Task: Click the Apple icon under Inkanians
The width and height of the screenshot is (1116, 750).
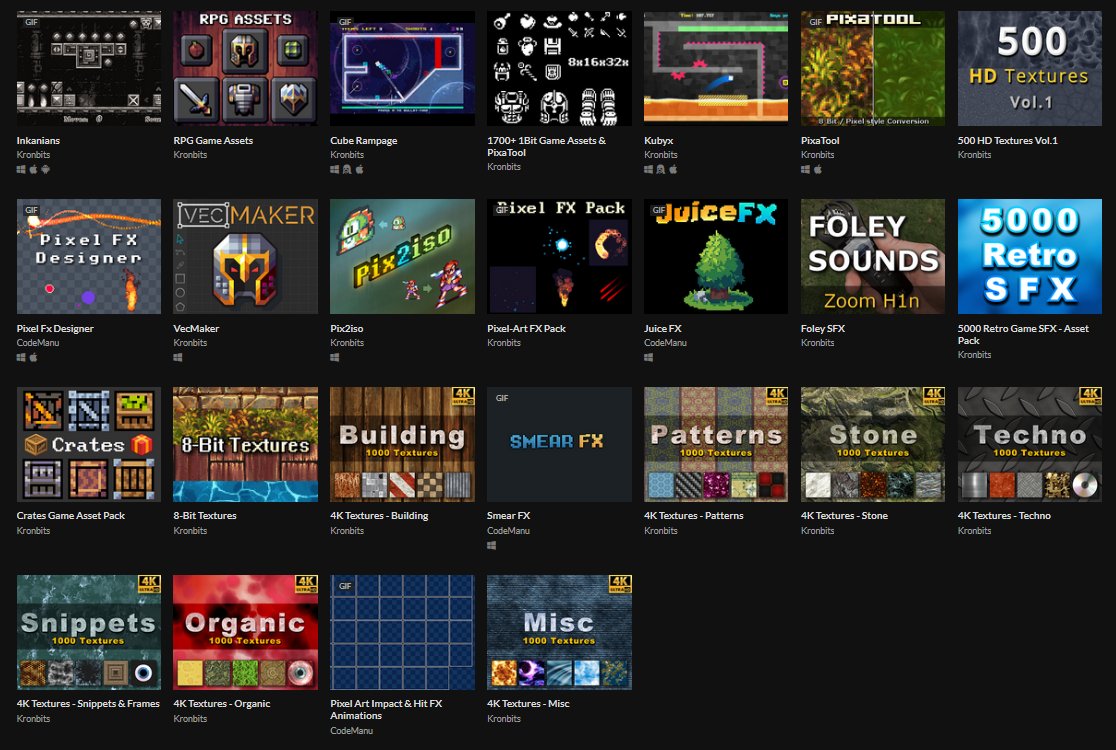Action: click(x=33, y=169)
